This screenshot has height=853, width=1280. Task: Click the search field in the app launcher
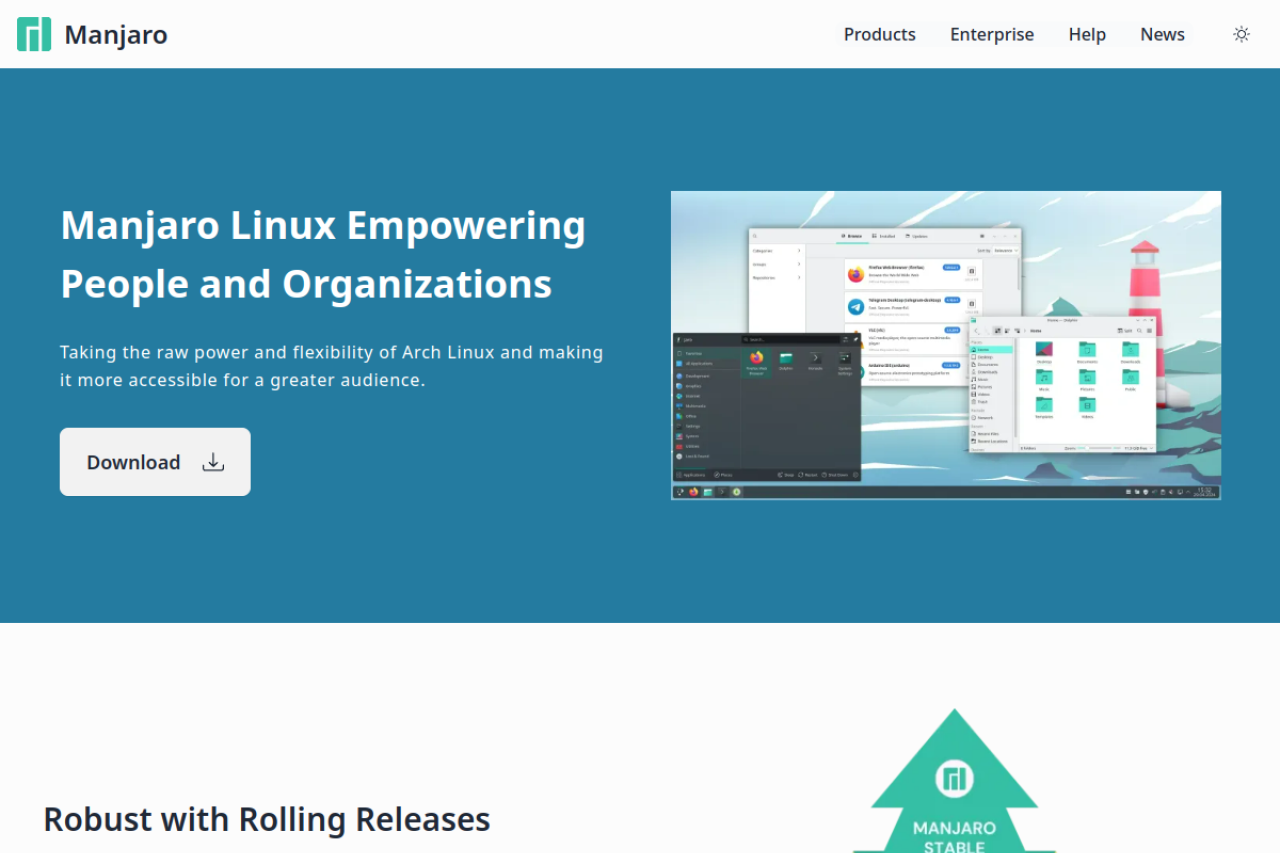click(x=791, y=340)
